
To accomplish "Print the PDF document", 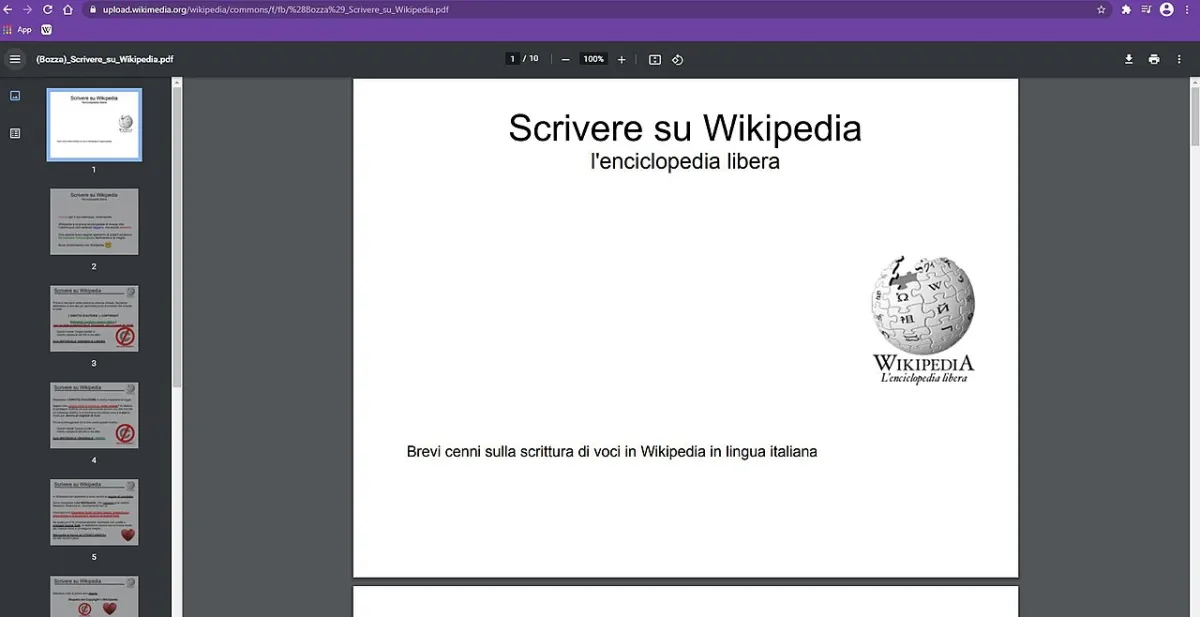I will pos(1154,59).
